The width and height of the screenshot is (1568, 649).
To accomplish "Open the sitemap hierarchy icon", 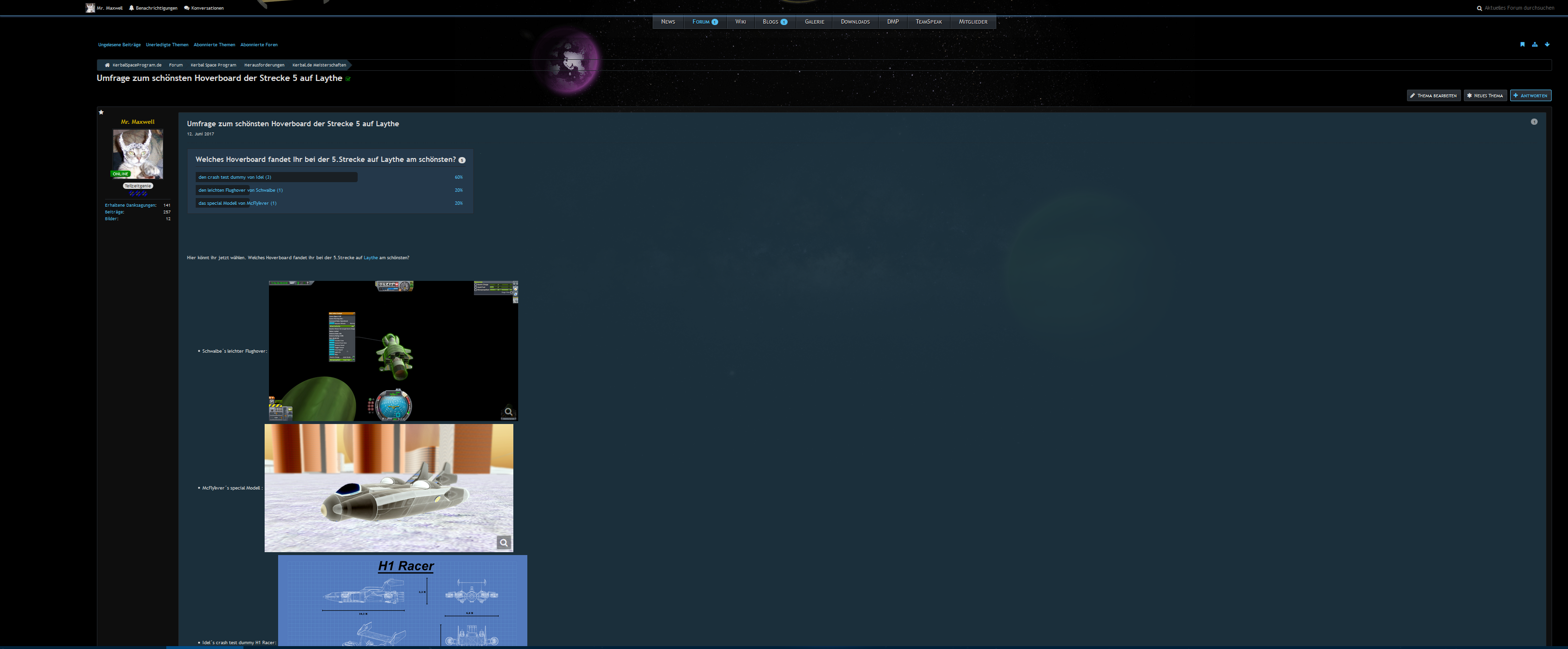I will pos(1535,44).
